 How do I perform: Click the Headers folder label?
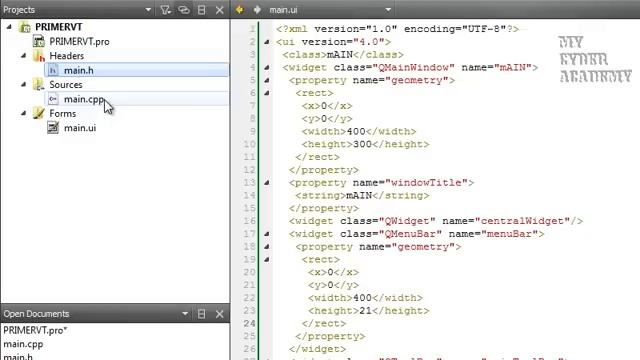click(67, 56)
